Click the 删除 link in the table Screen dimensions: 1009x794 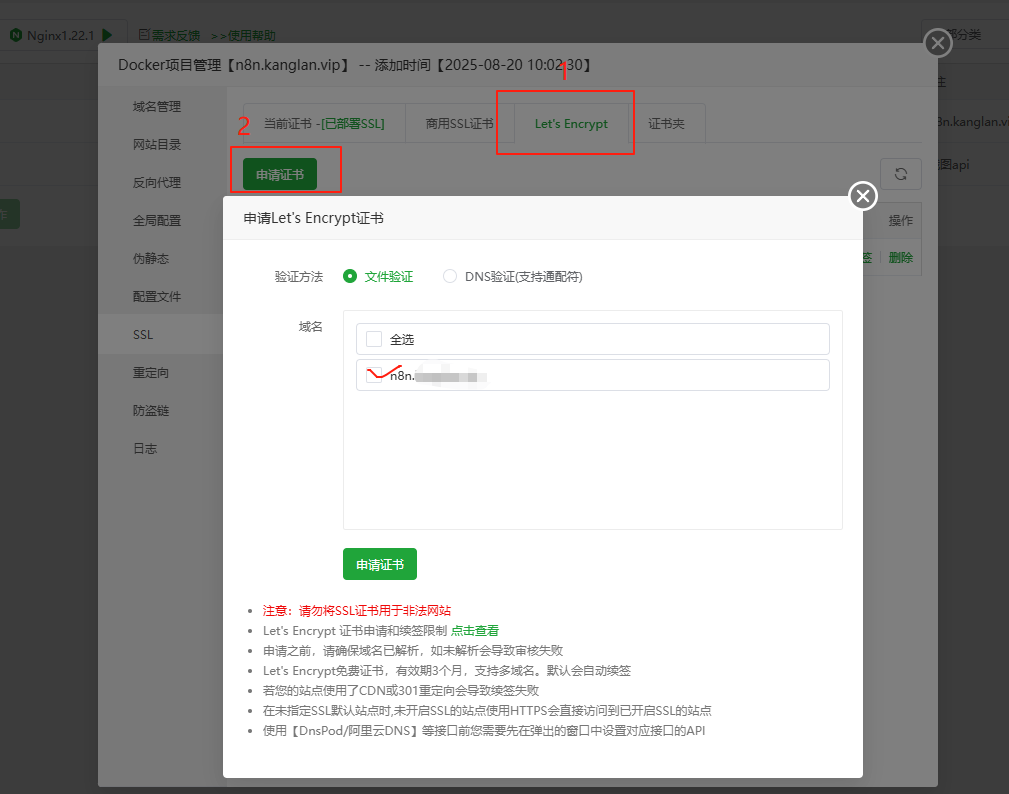click(x=901, y=257)
